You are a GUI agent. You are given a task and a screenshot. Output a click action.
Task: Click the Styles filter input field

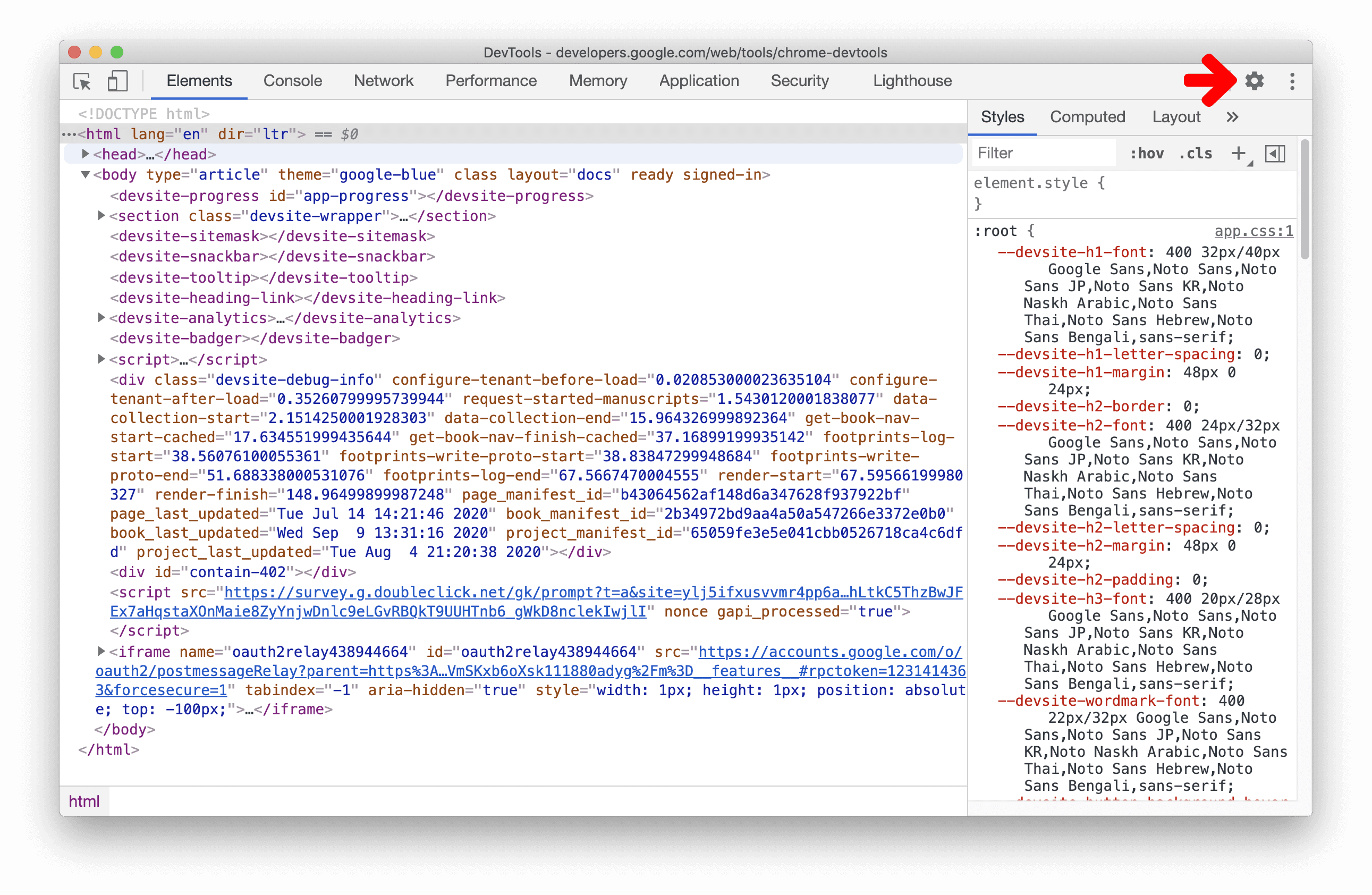tap(1040, 152)
